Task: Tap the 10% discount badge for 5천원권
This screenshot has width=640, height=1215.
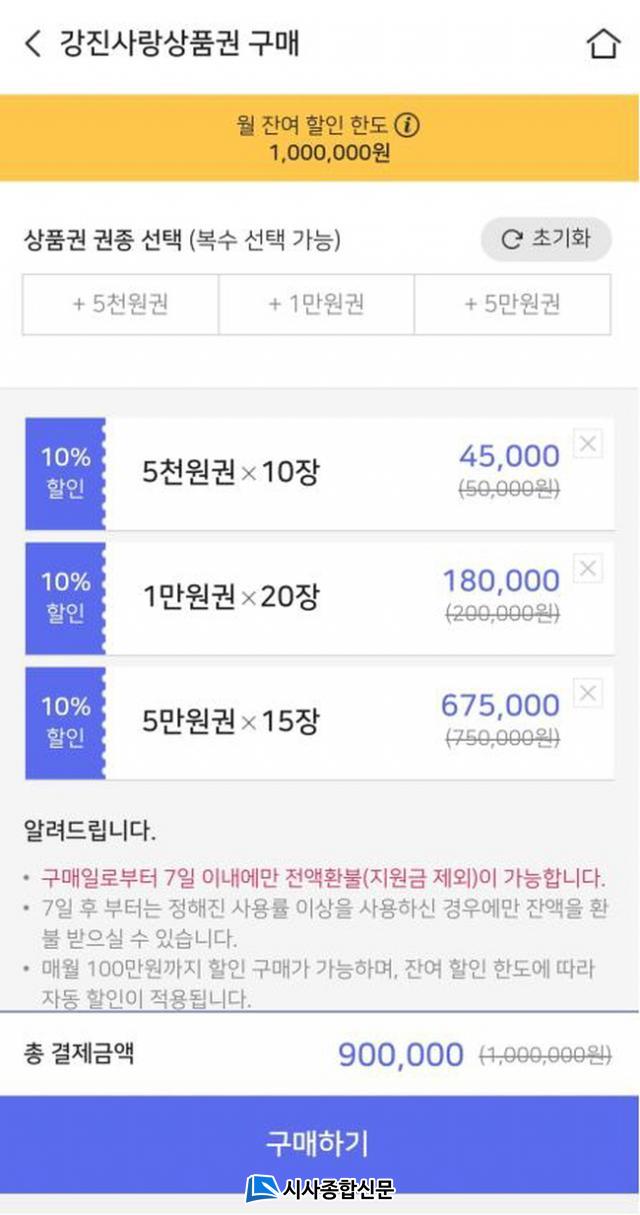Action: [x=65, y=473]
